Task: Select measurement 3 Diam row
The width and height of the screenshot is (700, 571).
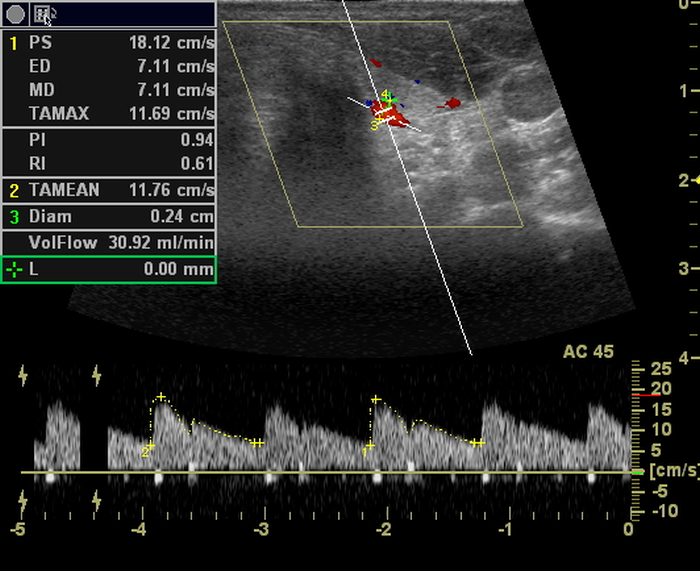Action: pos(110,216)
